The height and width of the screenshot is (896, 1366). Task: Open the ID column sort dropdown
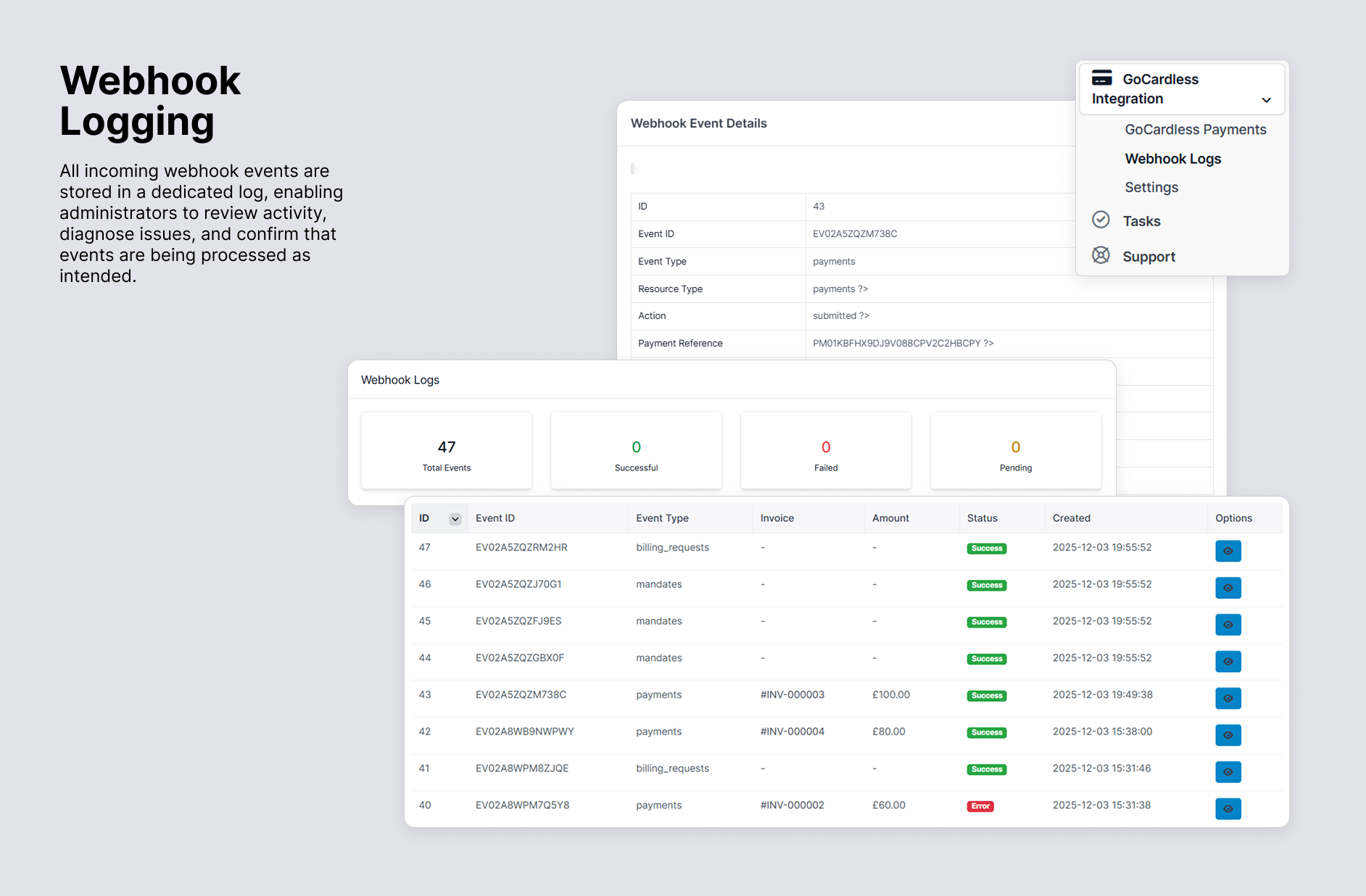pyautogui.click(x=455, y=518)
